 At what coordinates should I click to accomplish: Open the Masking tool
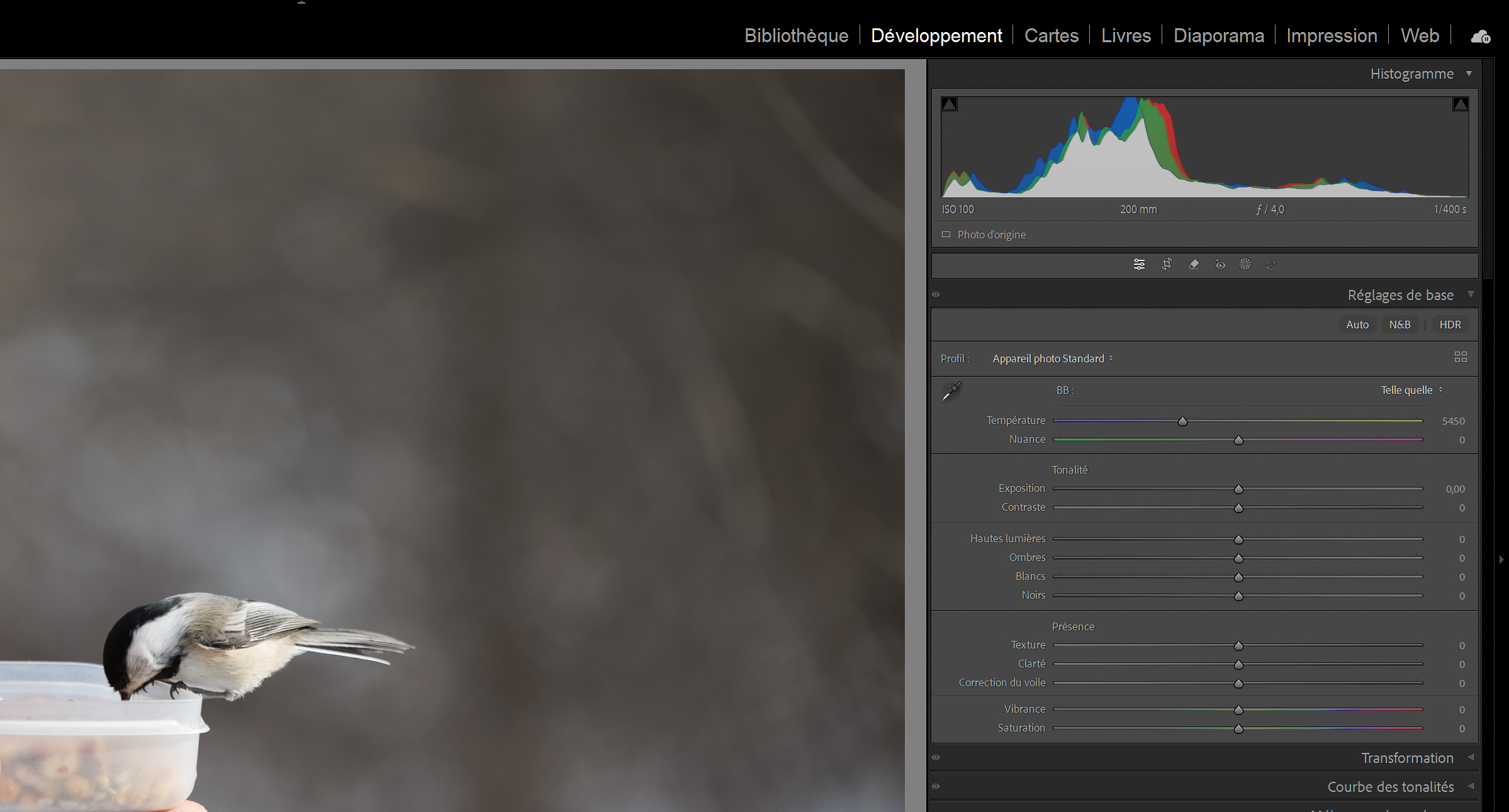pos(1245,264)
